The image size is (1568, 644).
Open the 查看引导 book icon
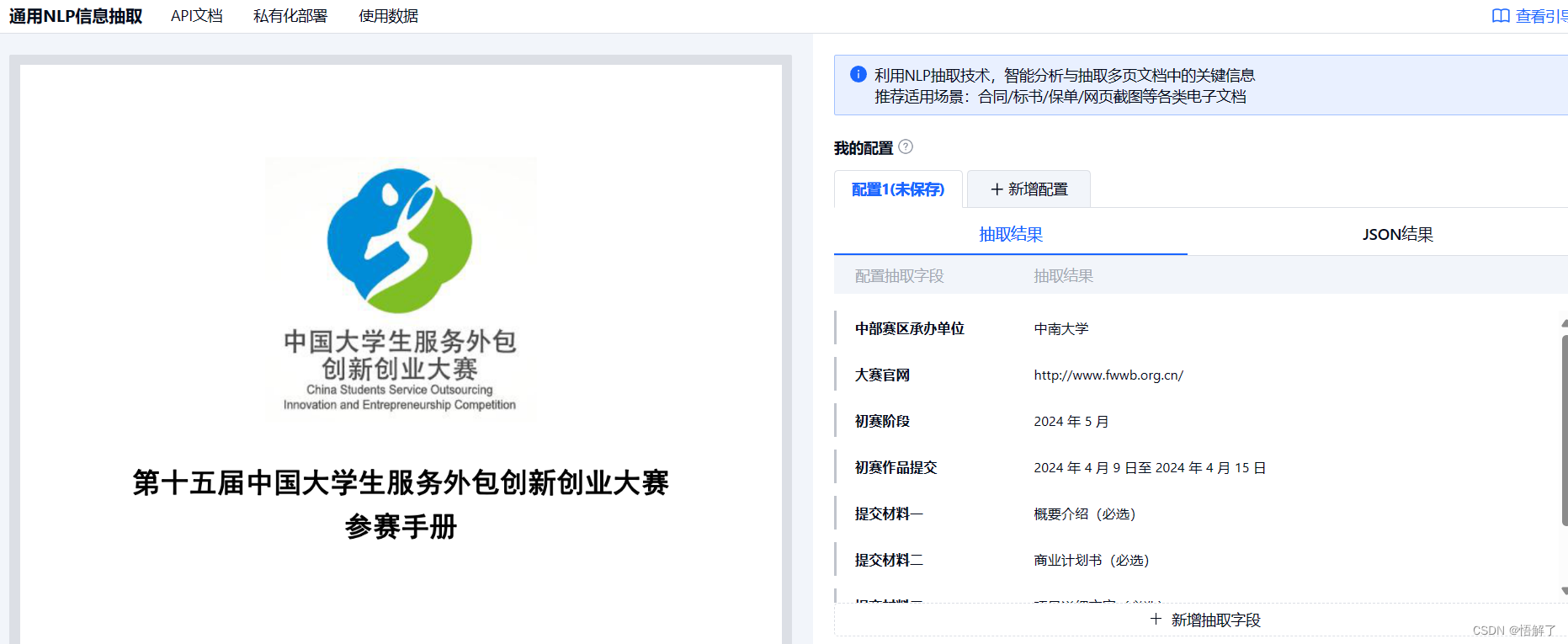coord(1501,16)
